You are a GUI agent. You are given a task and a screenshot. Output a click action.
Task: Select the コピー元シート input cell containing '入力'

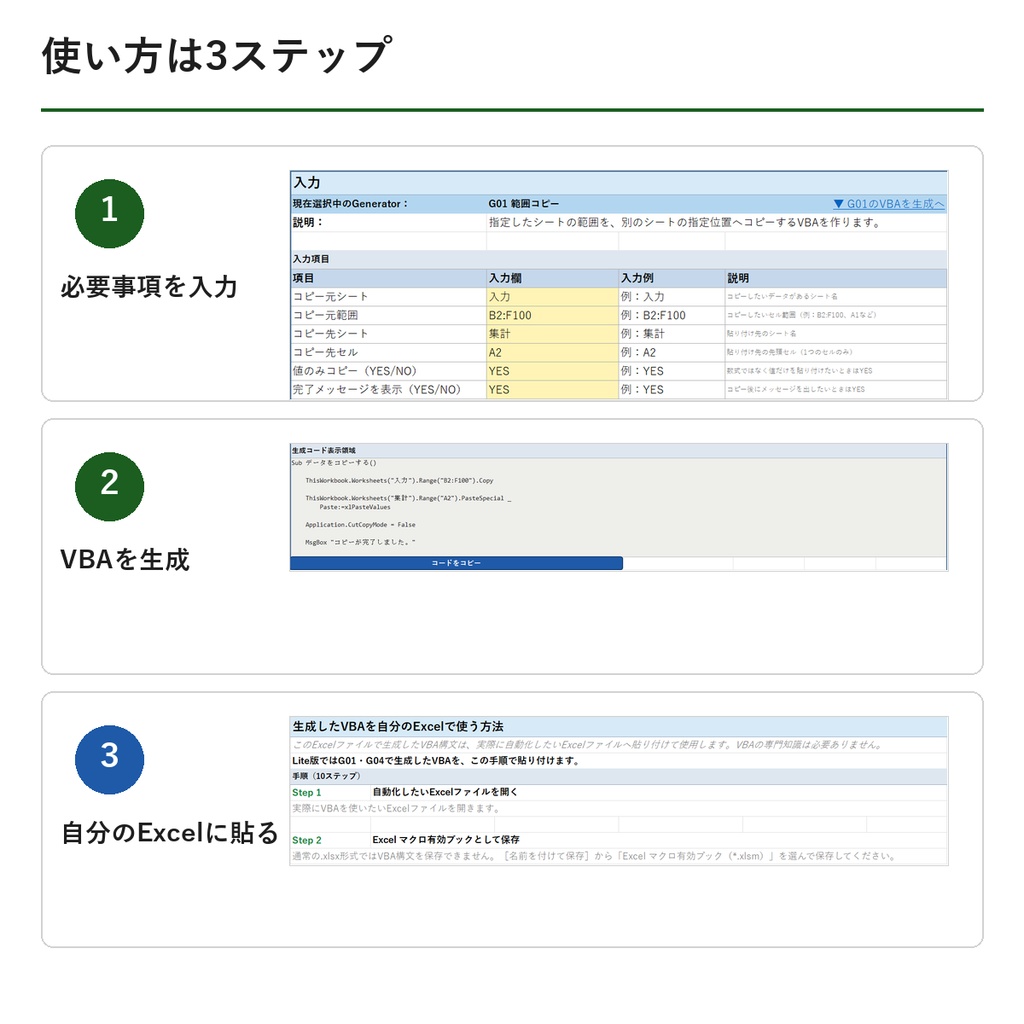552,296
